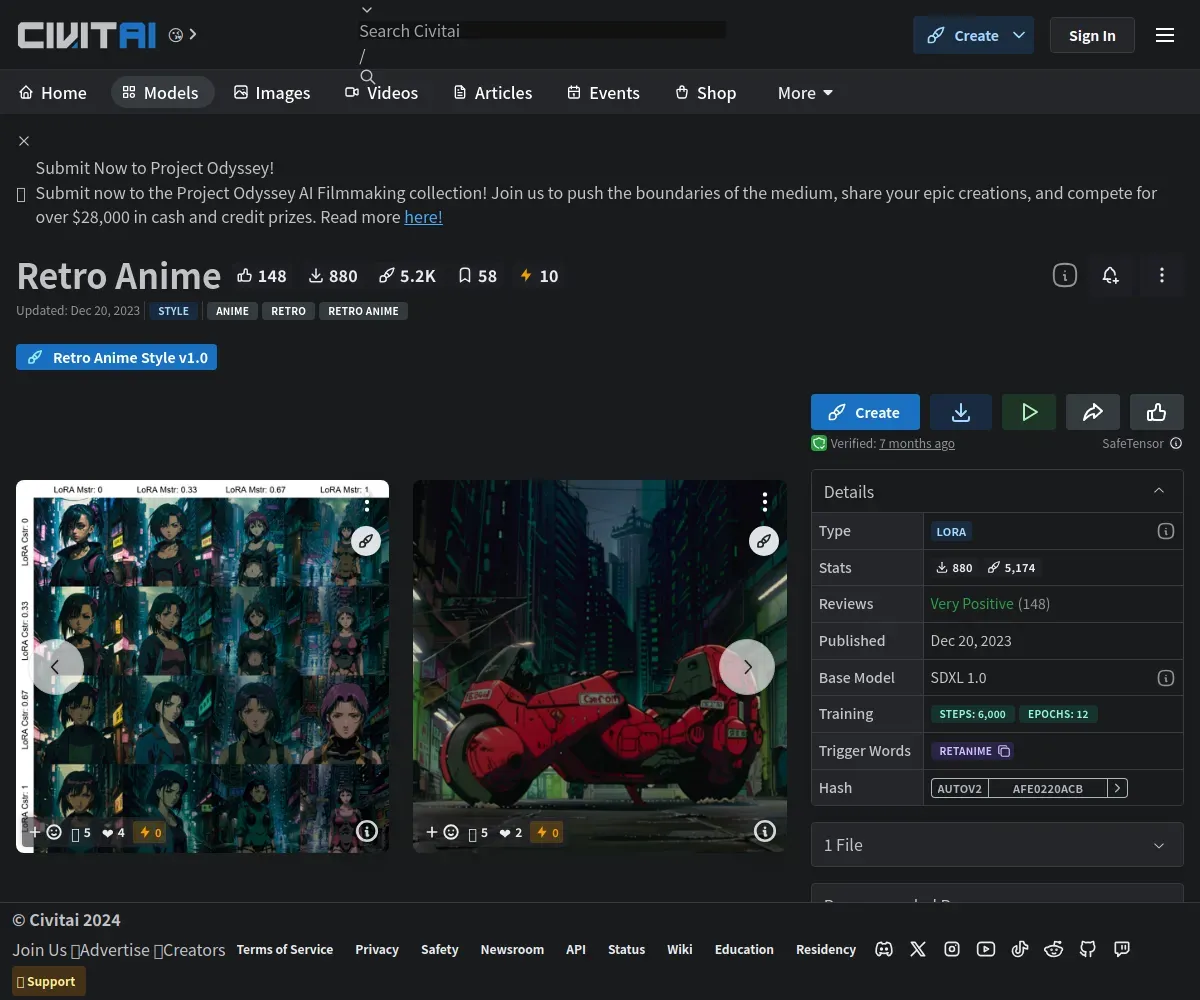Open the model's three-dot options menu
Image resolution: width=1200 pixels, height=1000 pixels.
tap(1161, 275)
